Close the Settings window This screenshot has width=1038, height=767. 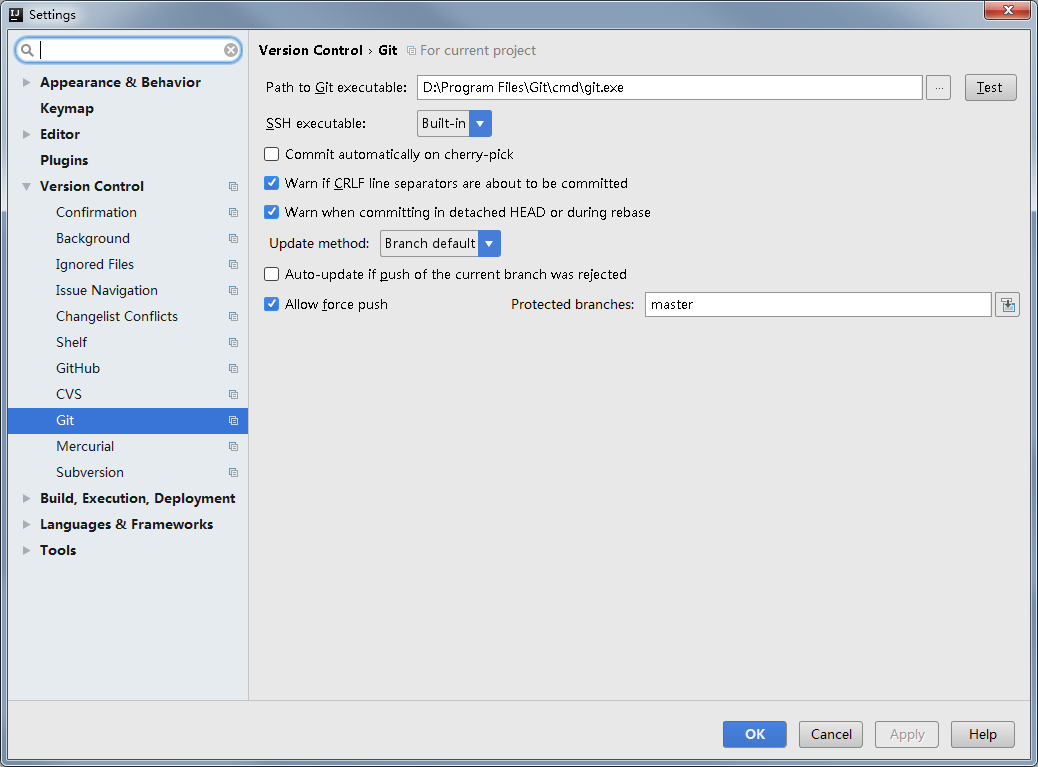click(x=1008, y=11)
